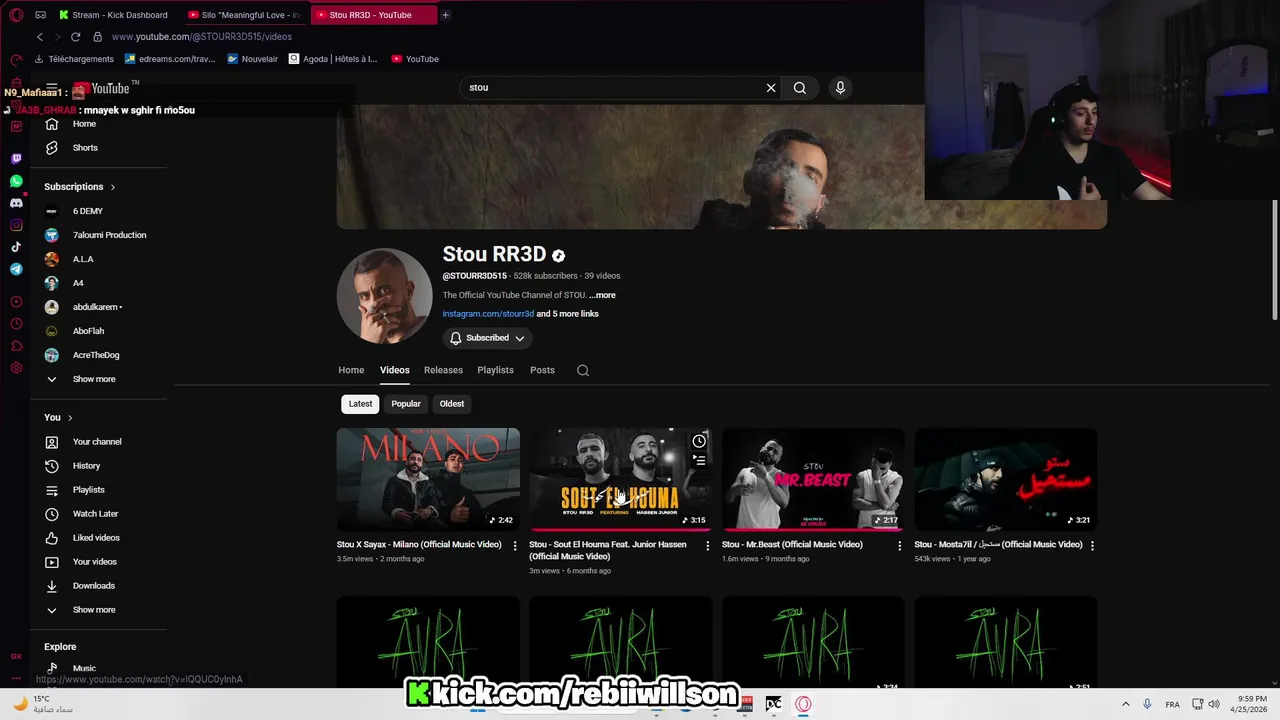Open Opera sidebar settings gear
The image size is (1280, 720).
(x=16, y=368)
